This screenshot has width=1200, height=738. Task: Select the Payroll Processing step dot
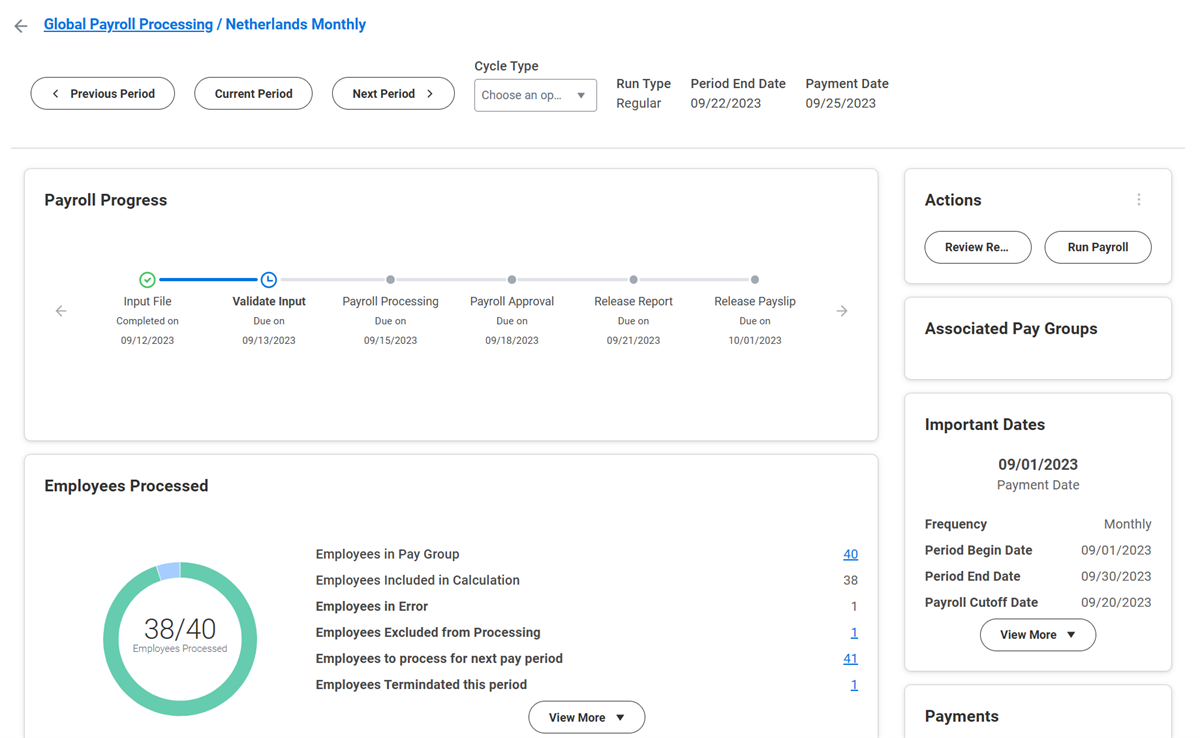point(390,280)
